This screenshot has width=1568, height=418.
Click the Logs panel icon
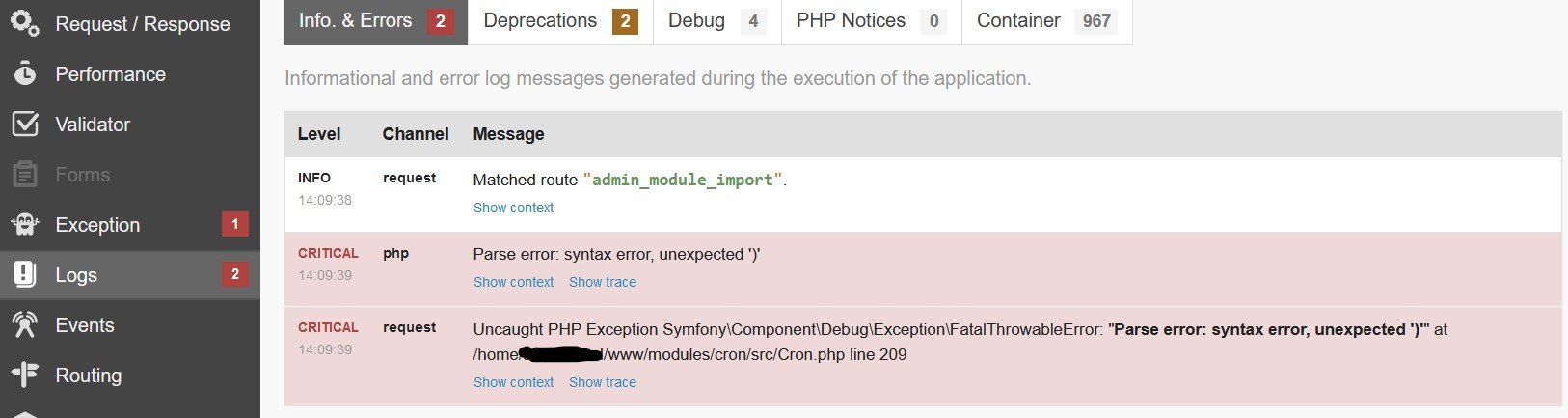pos(25,275)
